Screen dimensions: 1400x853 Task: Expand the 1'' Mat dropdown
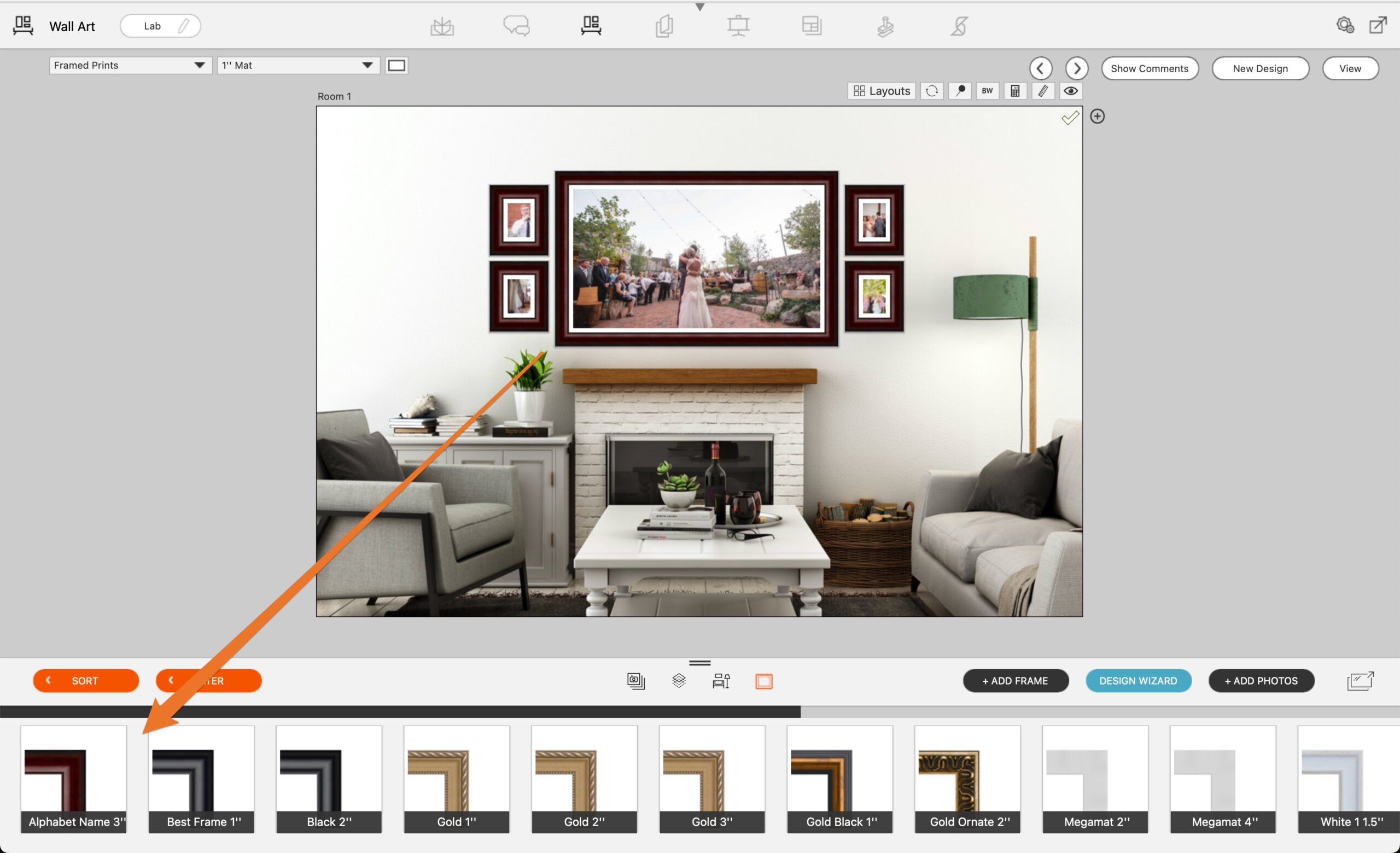[297, 65]
